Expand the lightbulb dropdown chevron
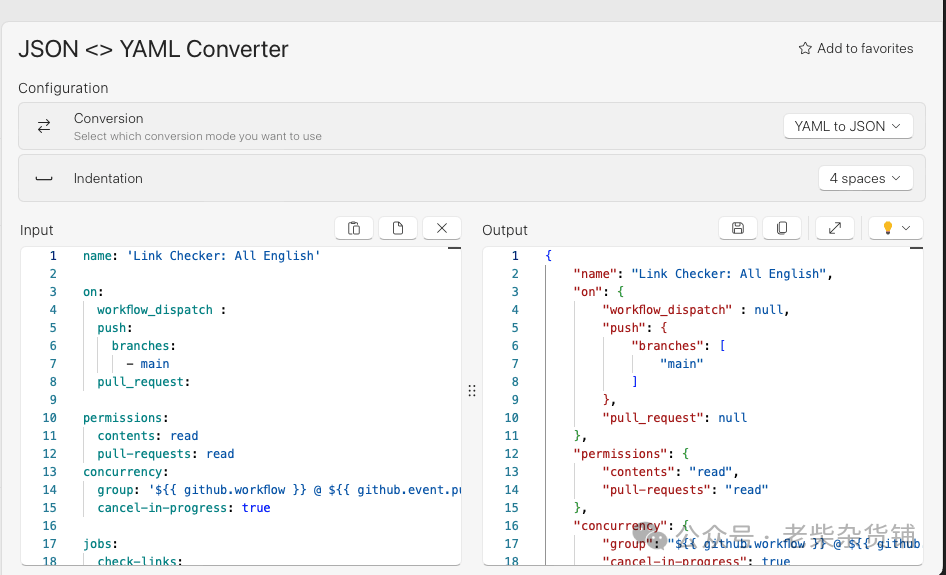 coord(906,228)
